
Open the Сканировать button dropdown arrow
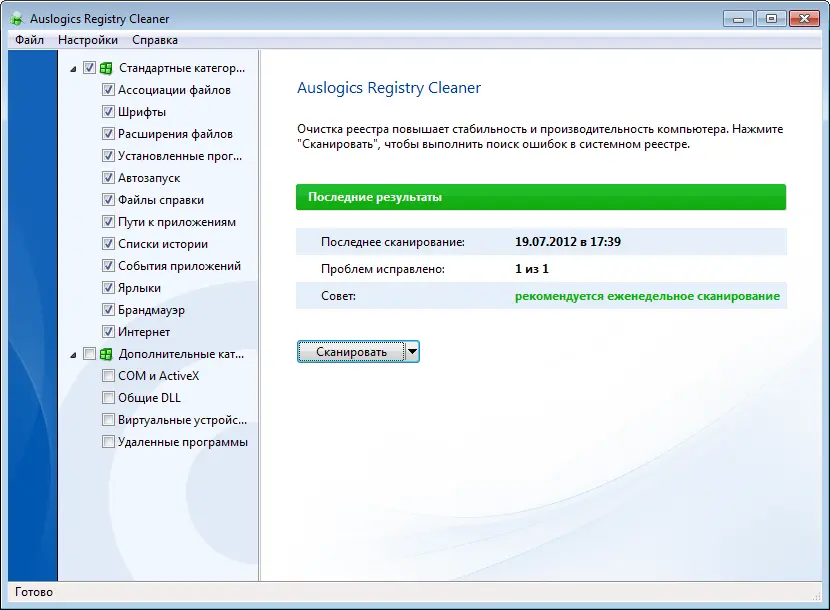(412, 352)
